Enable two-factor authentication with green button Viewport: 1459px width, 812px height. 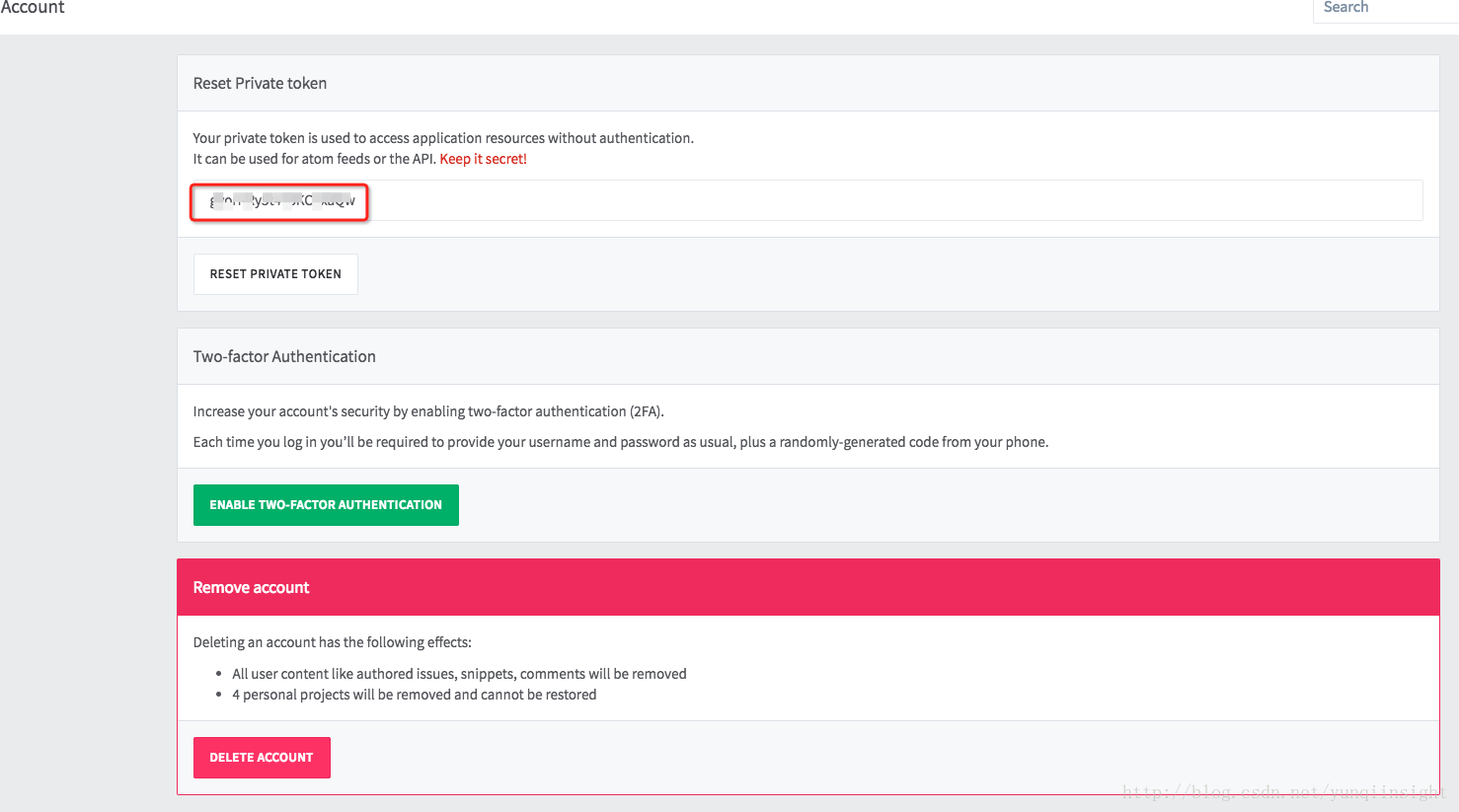(x=326, y=505)
